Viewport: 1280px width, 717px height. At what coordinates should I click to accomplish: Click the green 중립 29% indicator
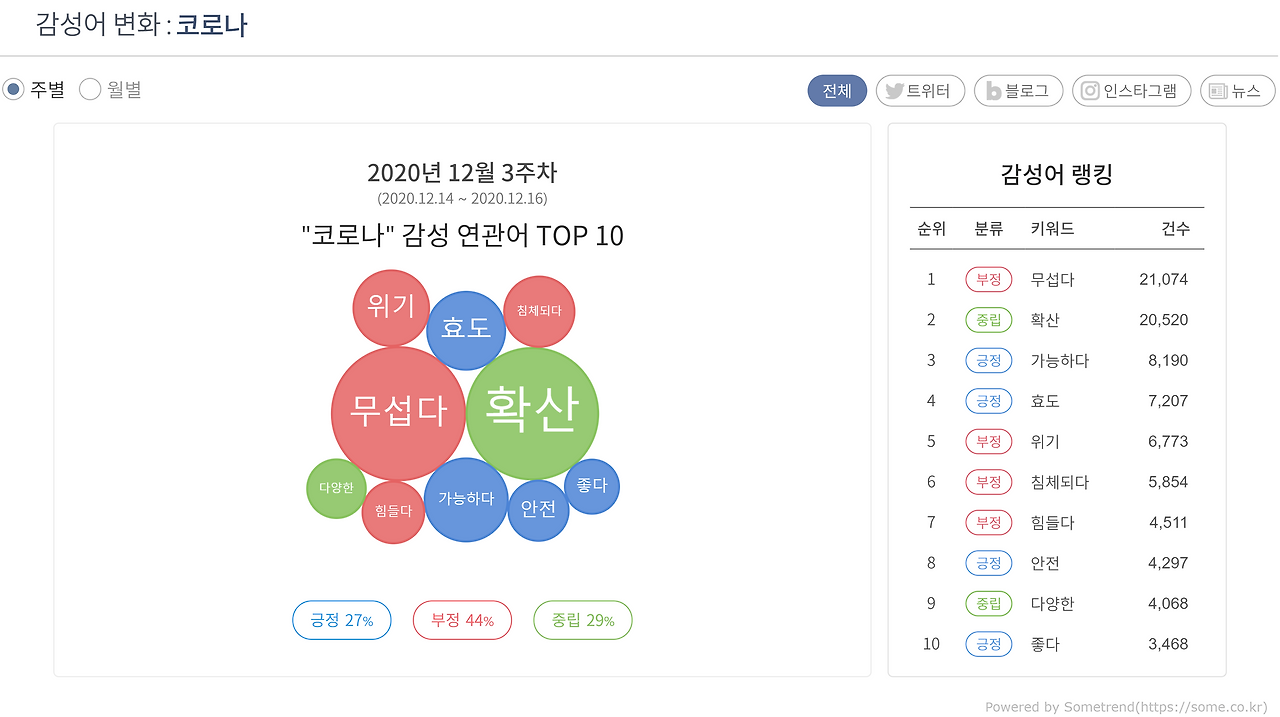pyautogui.click(x=582, y=620)
